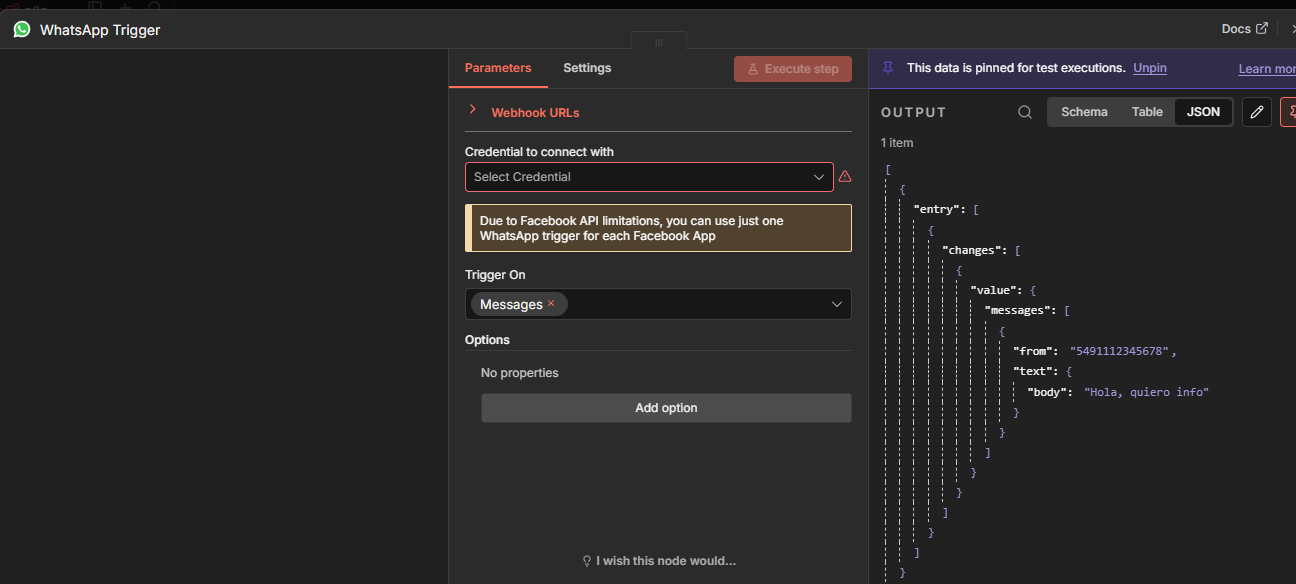Switch to the Settings tab
The image size is (1296, 584).
(587, 68)
